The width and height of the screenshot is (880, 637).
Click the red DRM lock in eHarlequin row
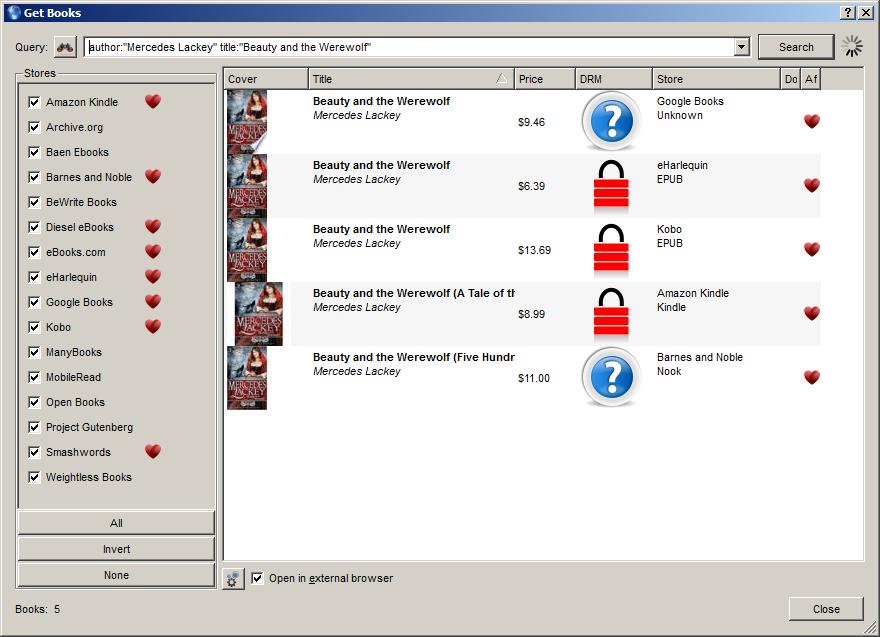[611, 186]
